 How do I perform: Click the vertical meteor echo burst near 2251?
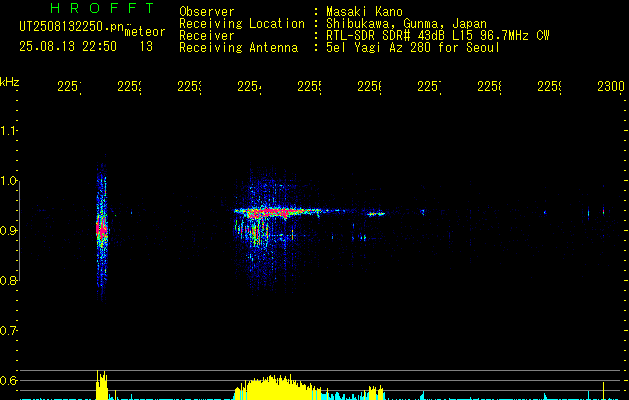[x=102, y=230]
